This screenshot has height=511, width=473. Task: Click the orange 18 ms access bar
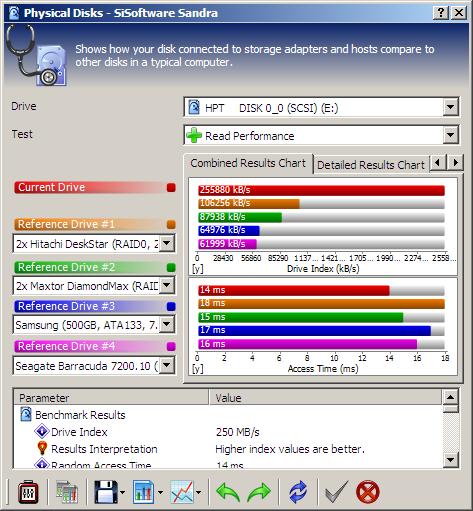(x=321, y=303)
